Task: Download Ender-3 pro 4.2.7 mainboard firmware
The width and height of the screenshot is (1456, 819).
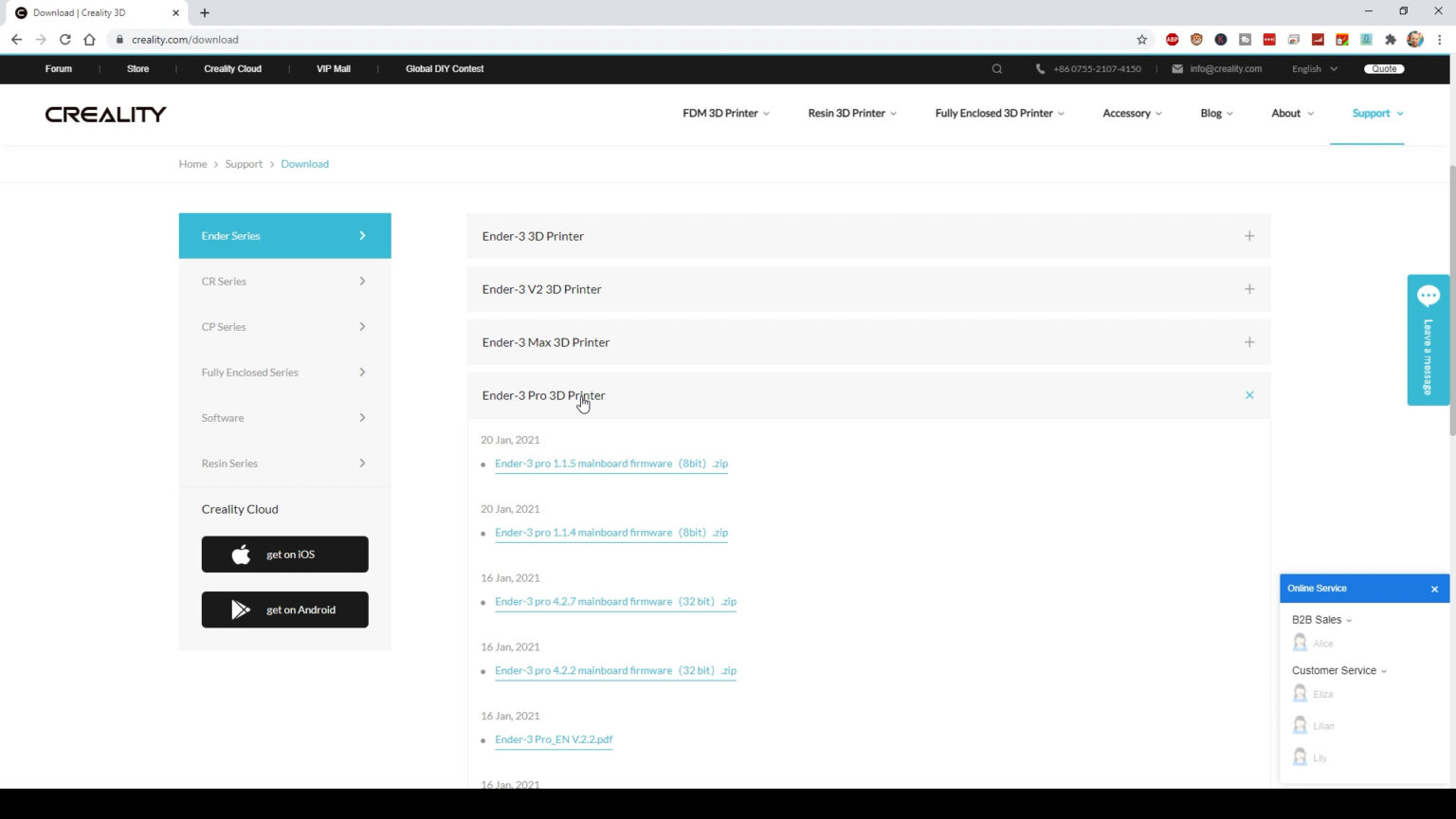Action: [614, 602]
